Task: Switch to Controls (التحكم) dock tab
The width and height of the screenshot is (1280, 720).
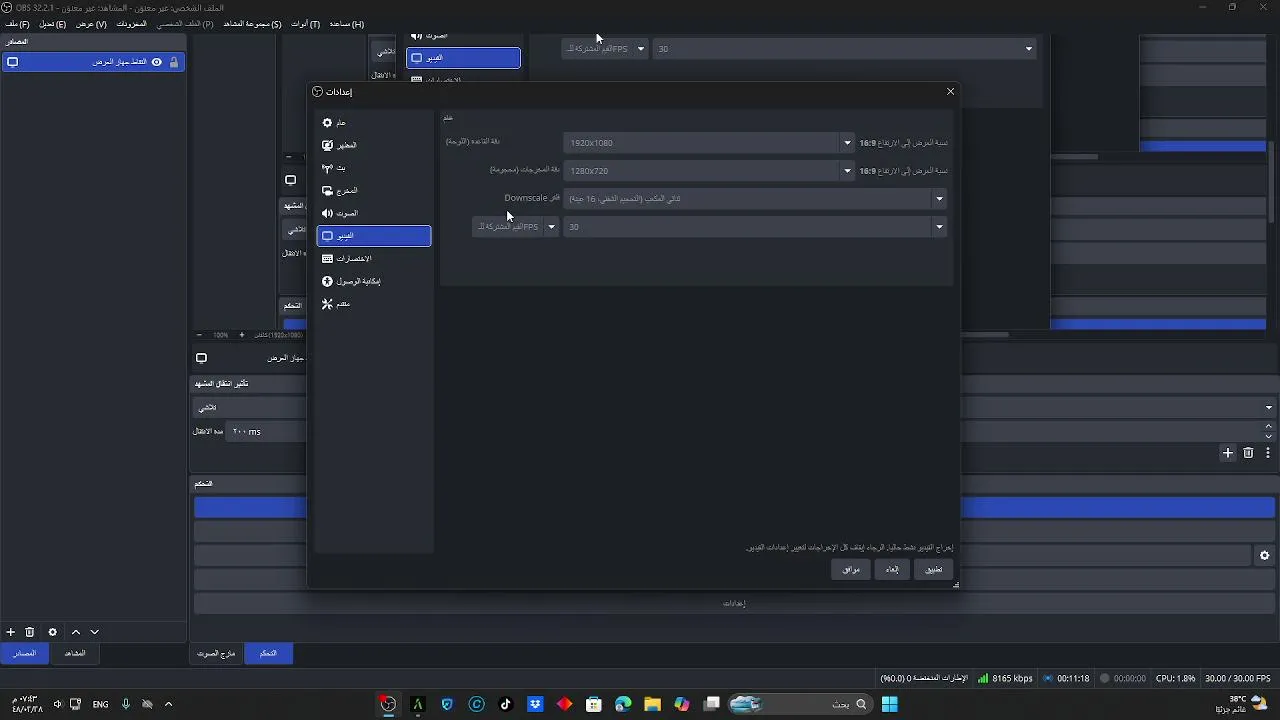Action: [x=268, y=653]
